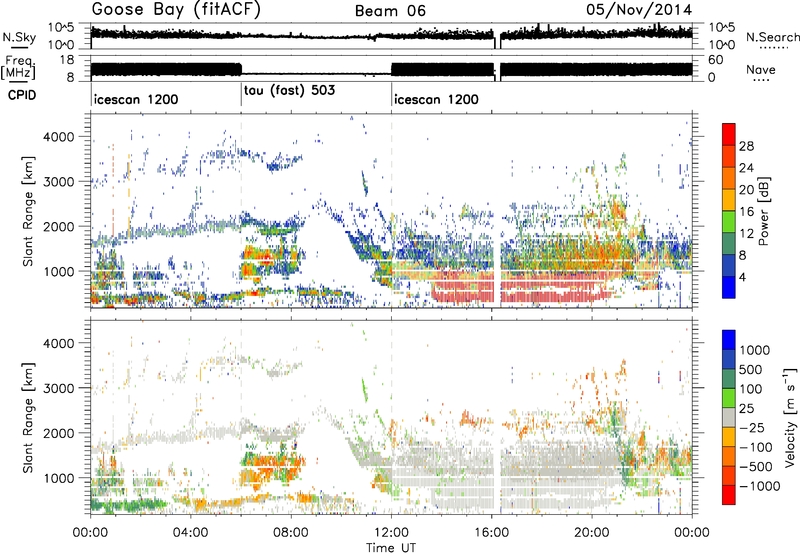The height and width of the screenshot is (554, 800).
Task: Click the 'N.Sky' legend label
Action: coord(19,37)
